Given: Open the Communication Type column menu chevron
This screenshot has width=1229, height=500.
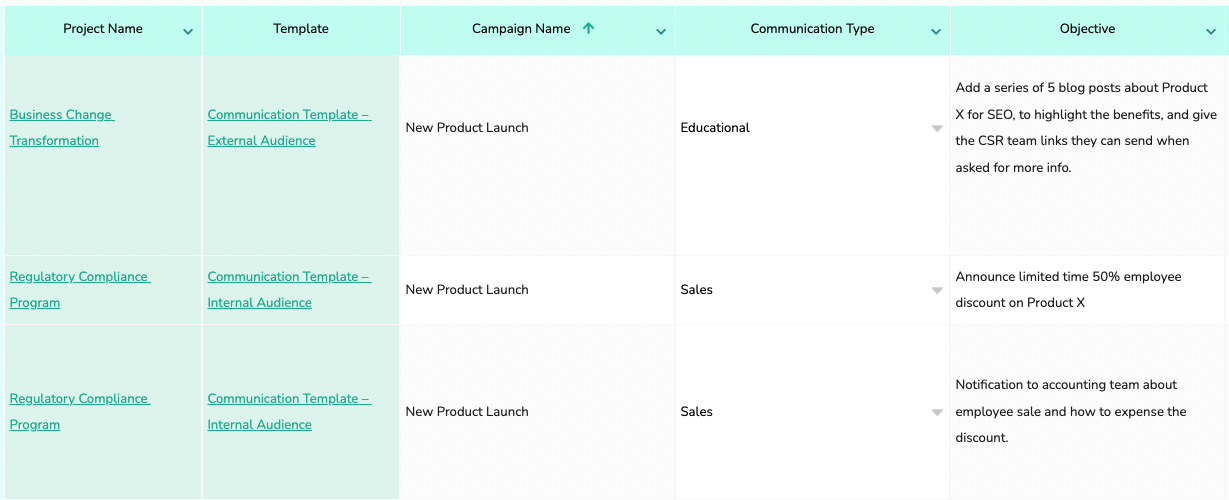Looking at the screenshot, I should (936, 32).
